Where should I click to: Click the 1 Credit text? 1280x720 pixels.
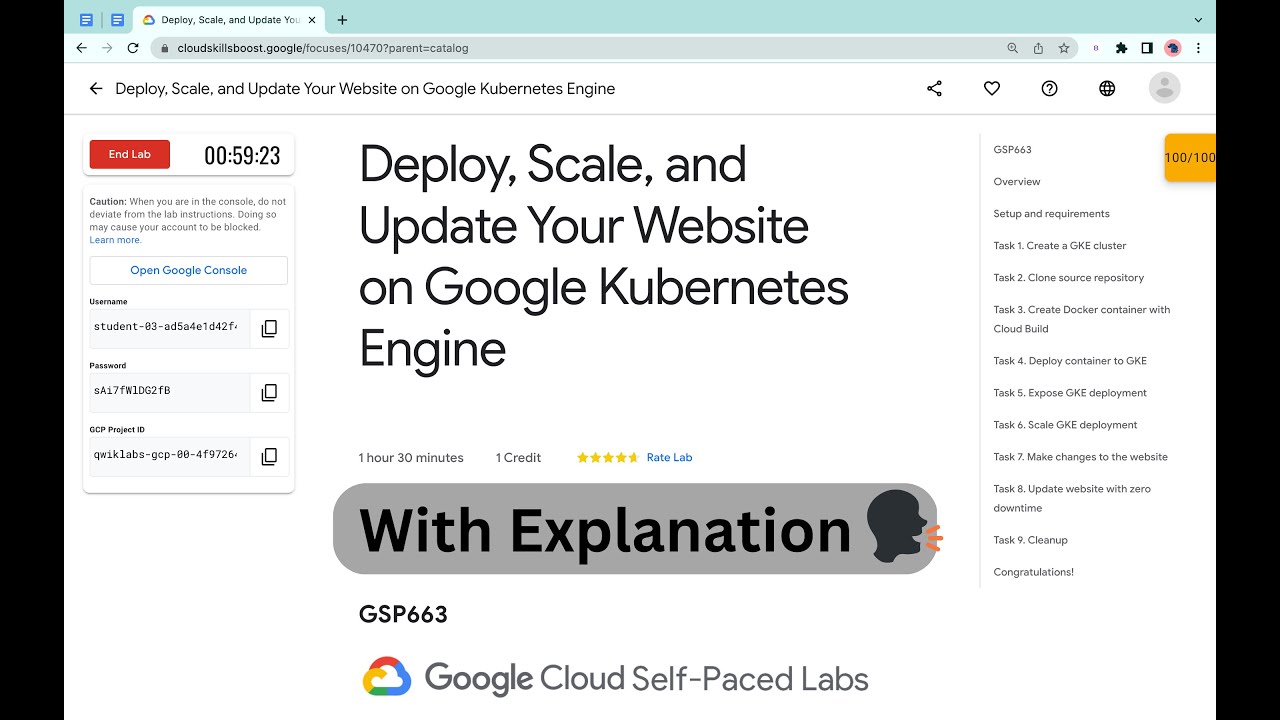[518, 458]
